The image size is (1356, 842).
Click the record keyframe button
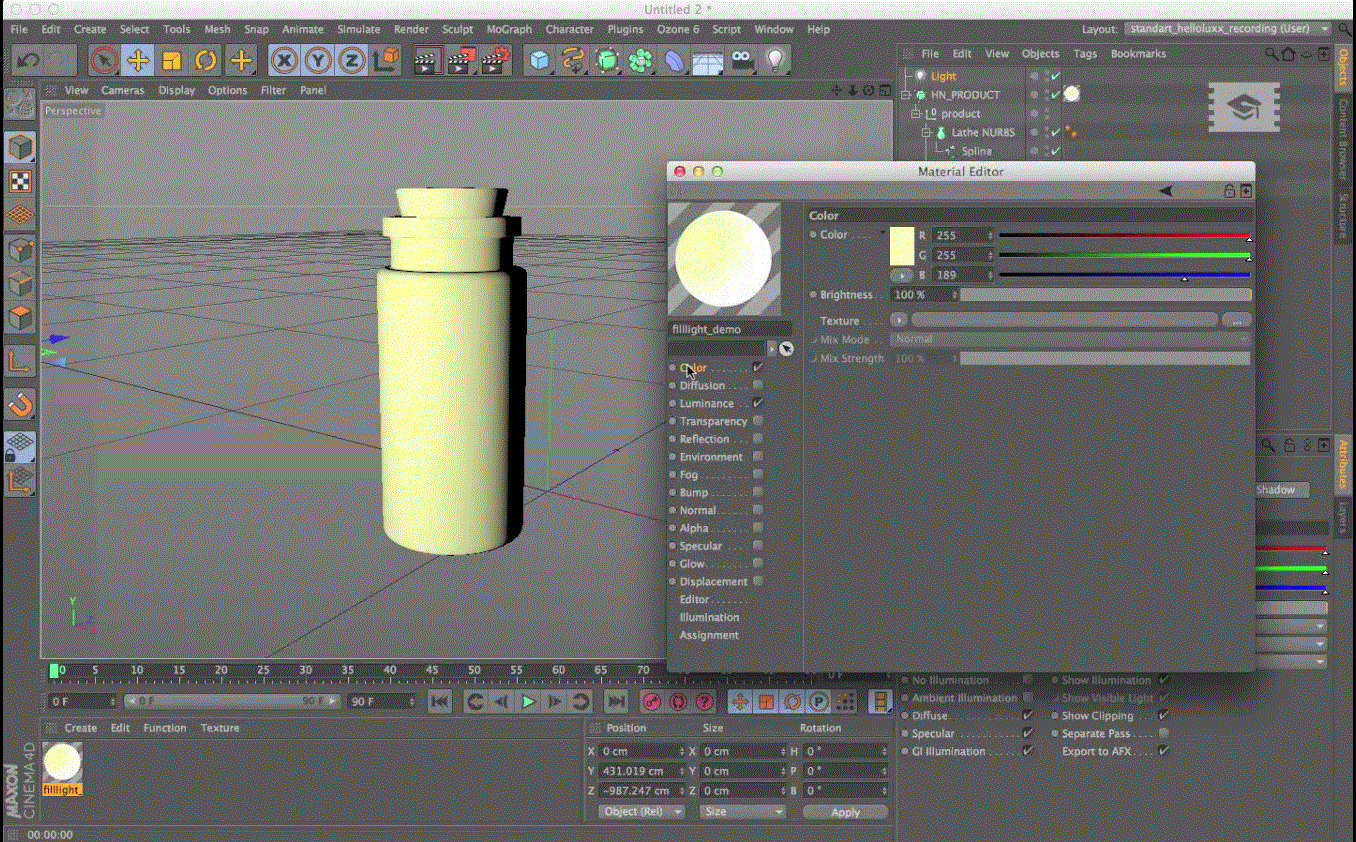652,702
